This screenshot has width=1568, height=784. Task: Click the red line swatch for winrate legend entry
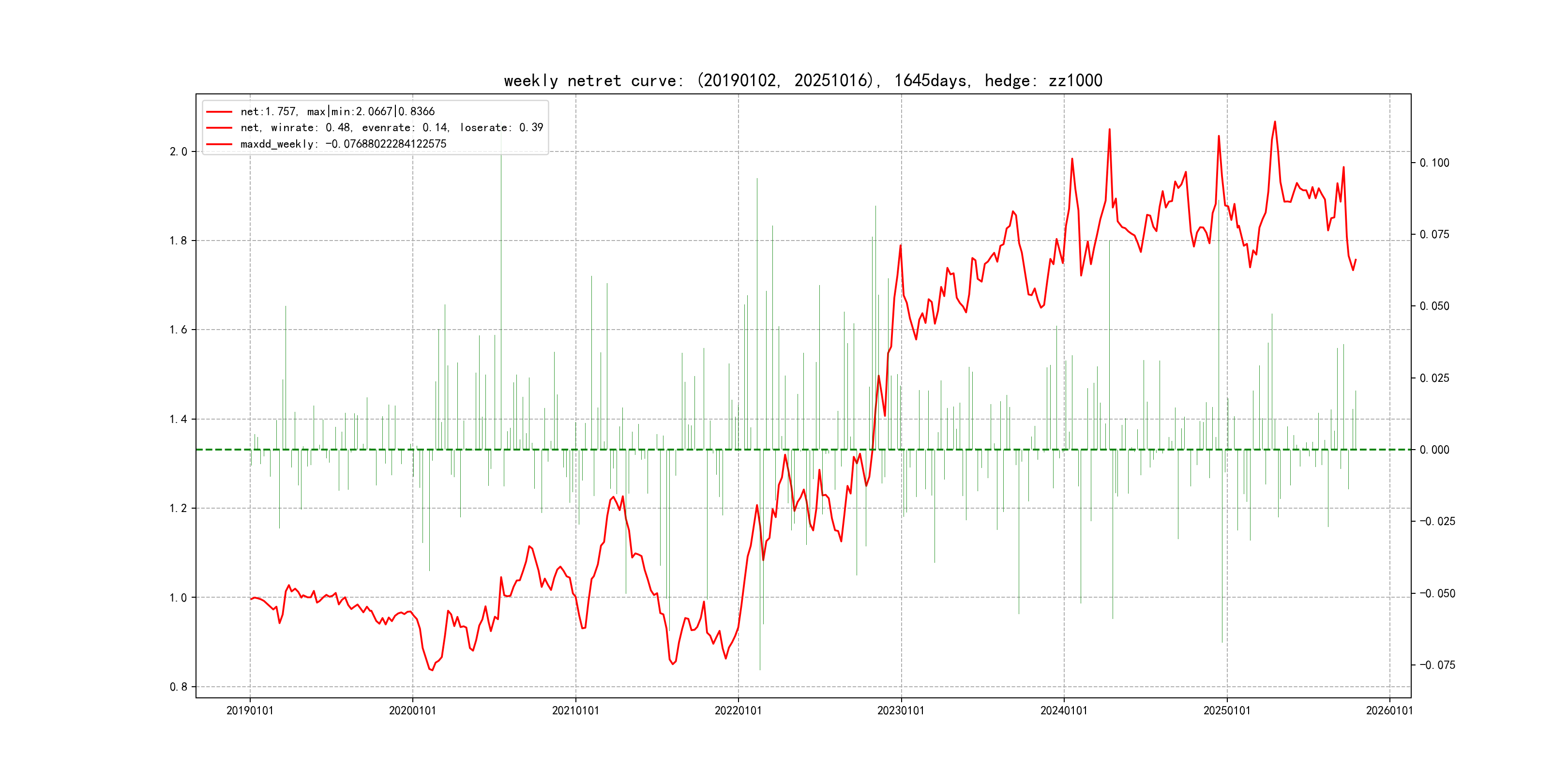[219, 128]
